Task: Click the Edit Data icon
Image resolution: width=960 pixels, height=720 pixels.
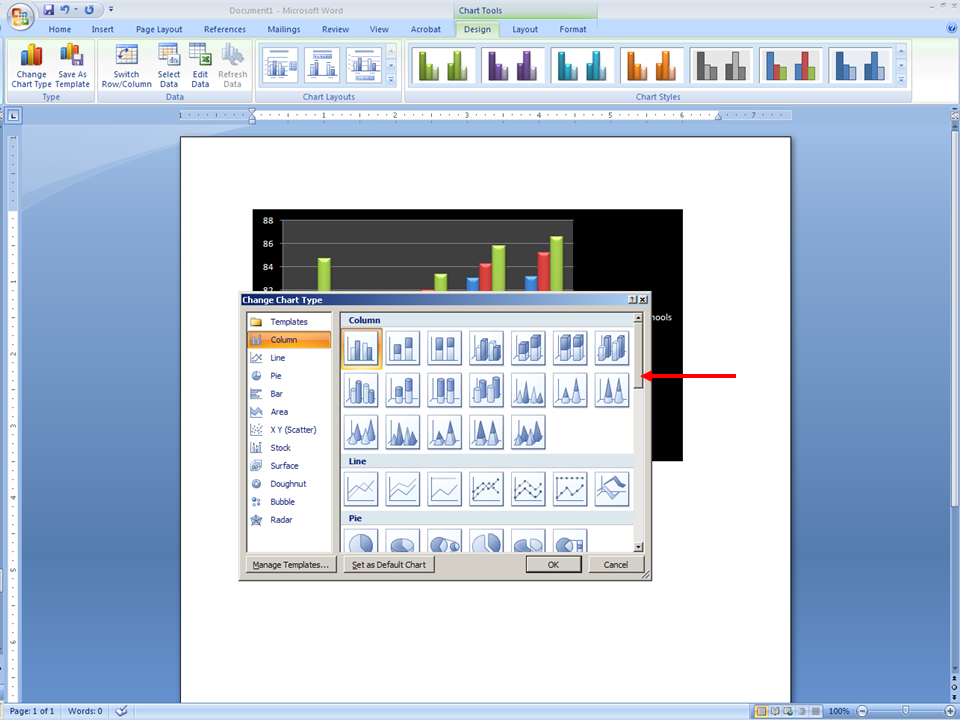Action: (200, 66)
